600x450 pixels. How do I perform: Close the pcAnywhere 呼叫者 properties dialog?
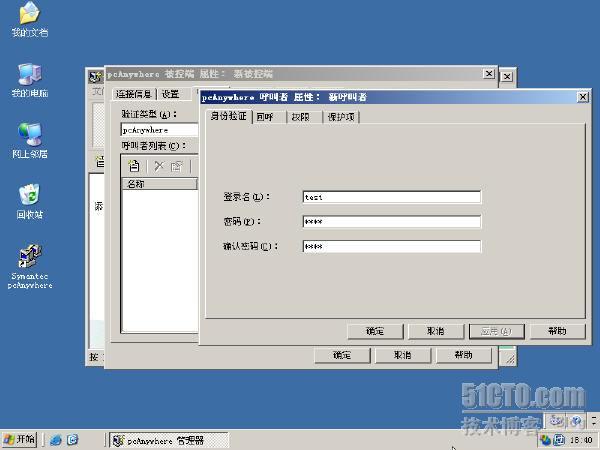583,97
